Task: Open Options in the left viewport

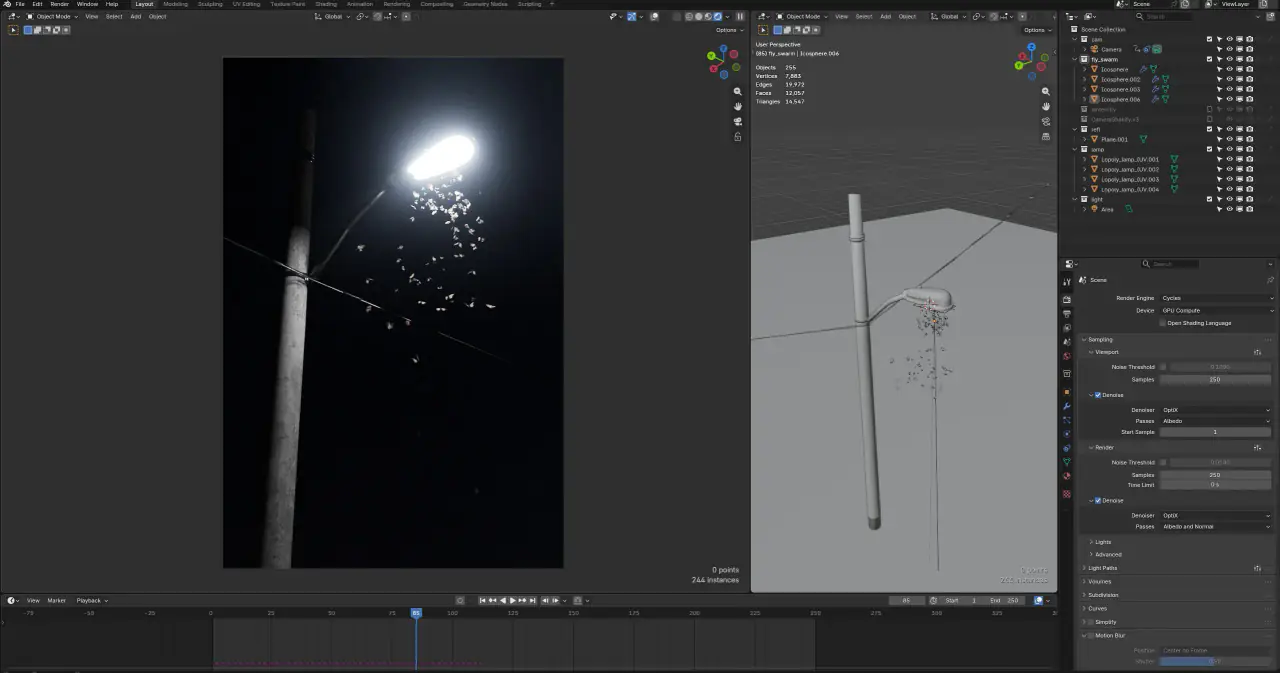Action: [x=728, y=30]
